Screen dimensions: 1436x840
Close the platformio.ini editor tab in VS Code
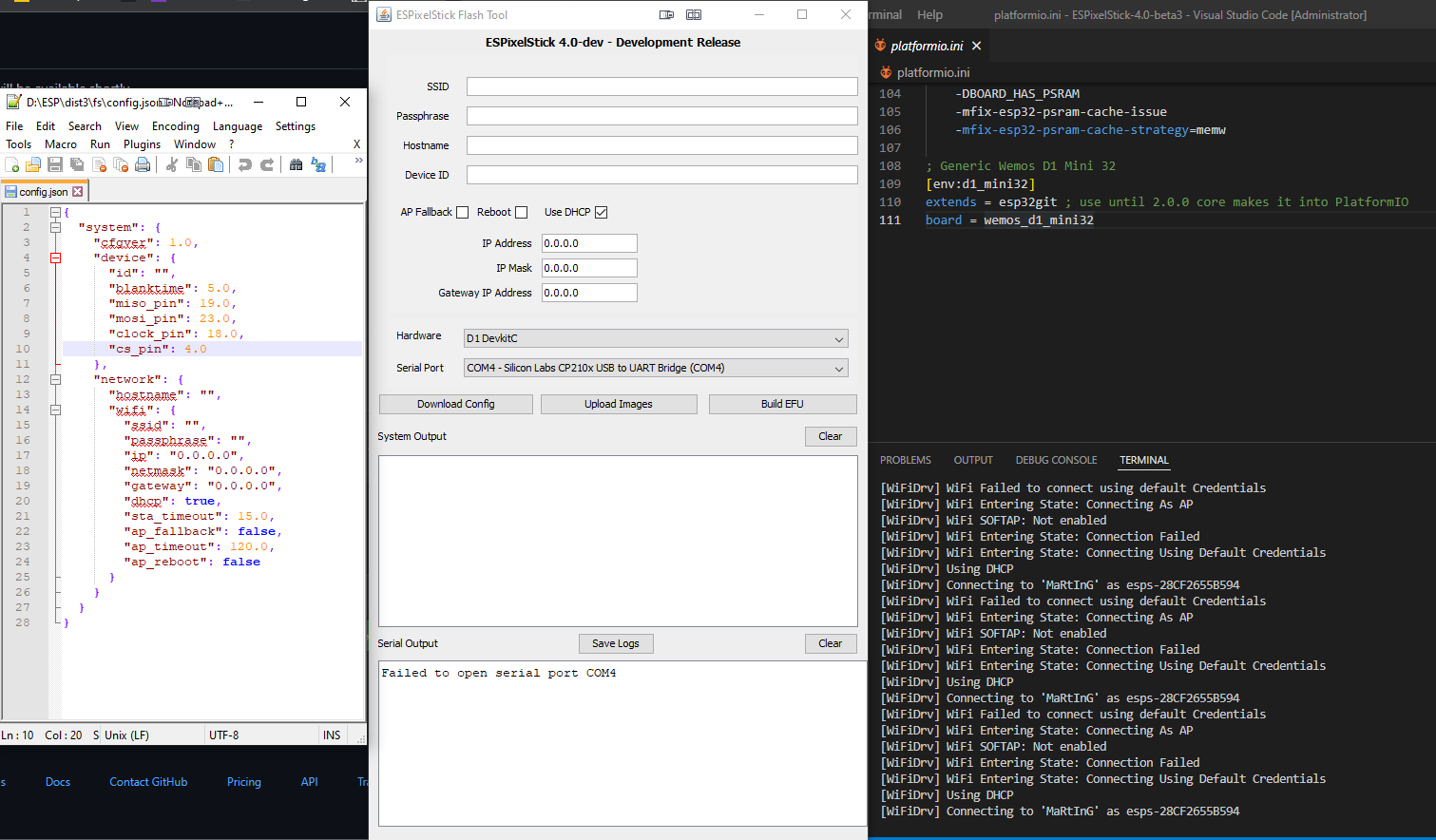click(x=976, y=46)
